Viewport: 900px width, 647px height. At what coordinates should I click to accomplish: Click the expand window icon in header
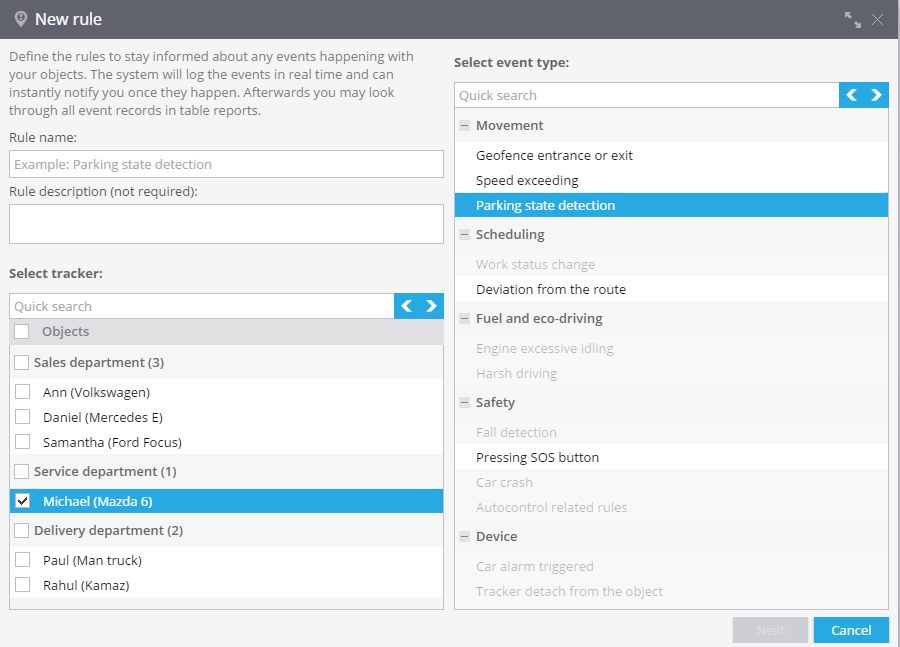852,20
